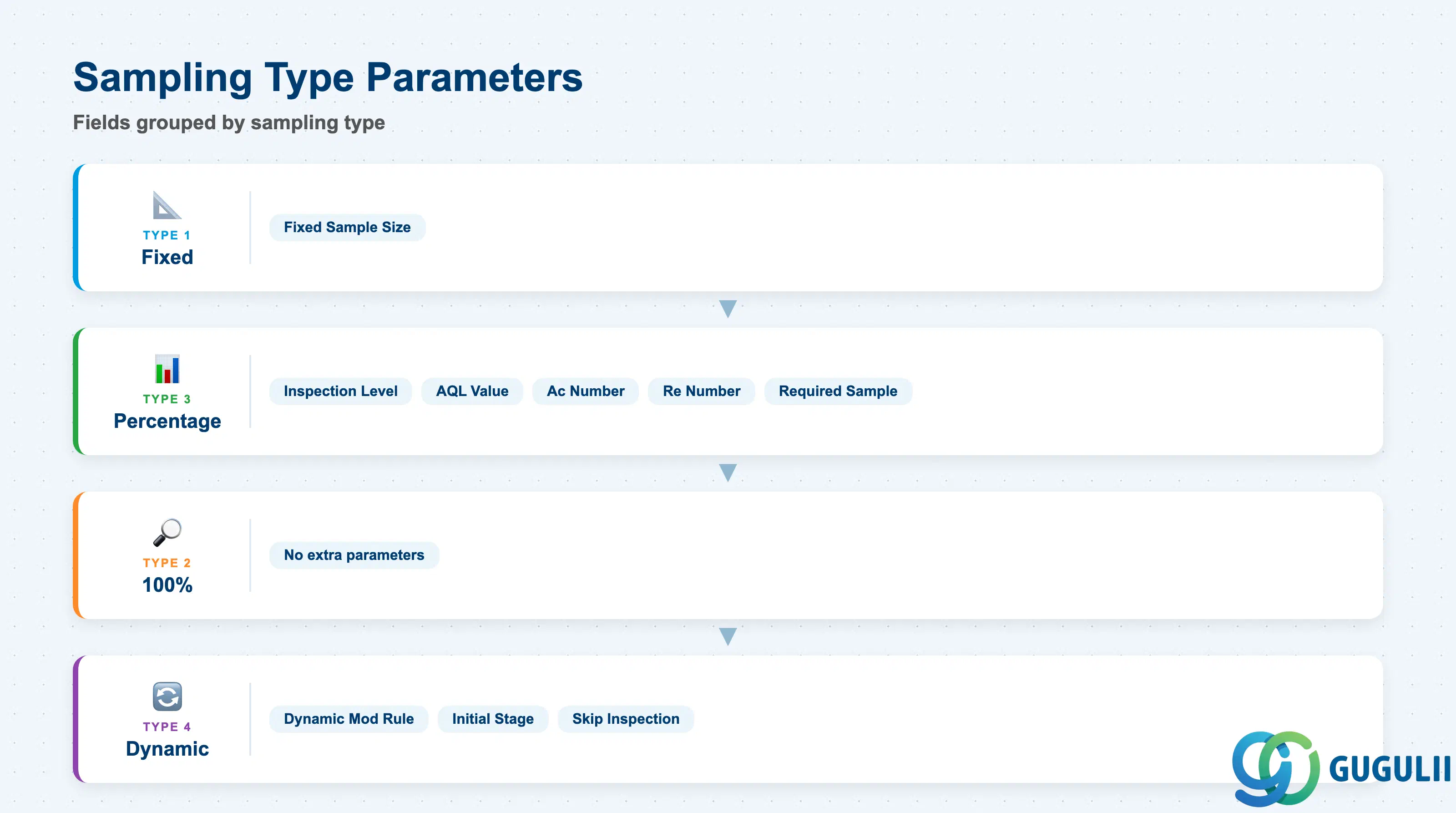
Task: Click the bar chart icon for Percentage type
Action: 167,369
